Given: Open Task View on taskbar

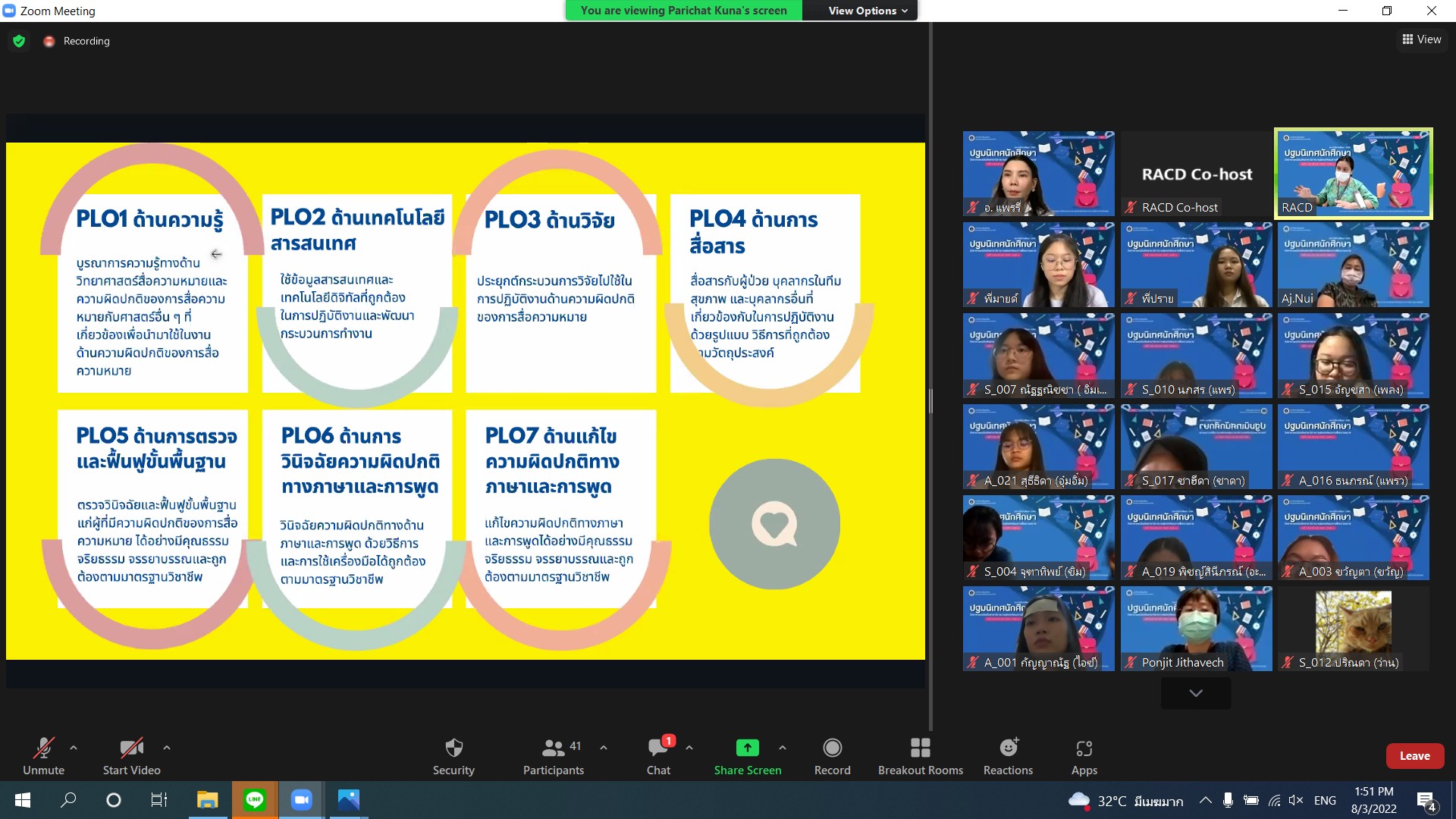Looking at the screenshot, I should (159, 800).
